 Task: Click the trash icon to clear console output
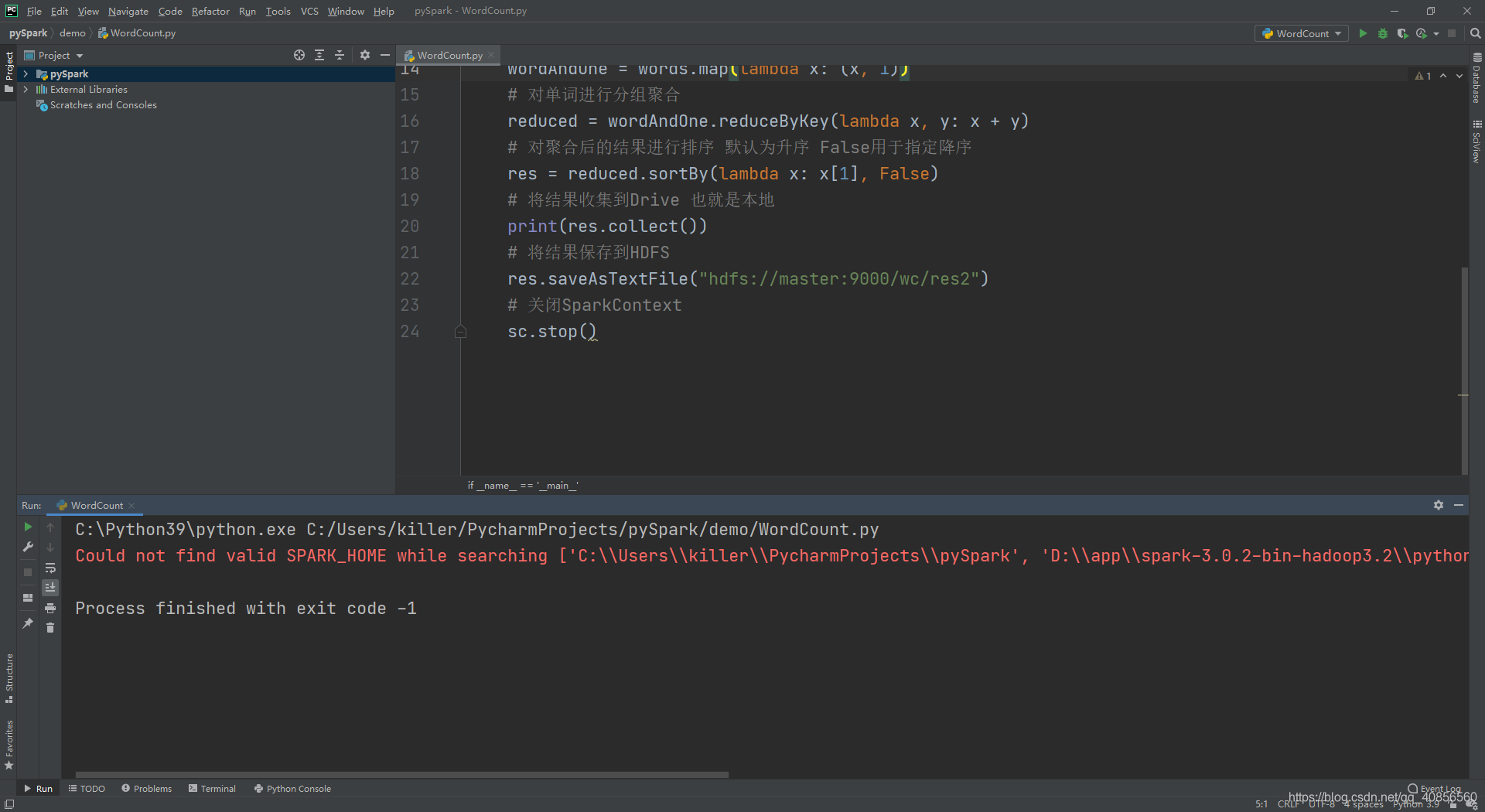pos(50,628)
